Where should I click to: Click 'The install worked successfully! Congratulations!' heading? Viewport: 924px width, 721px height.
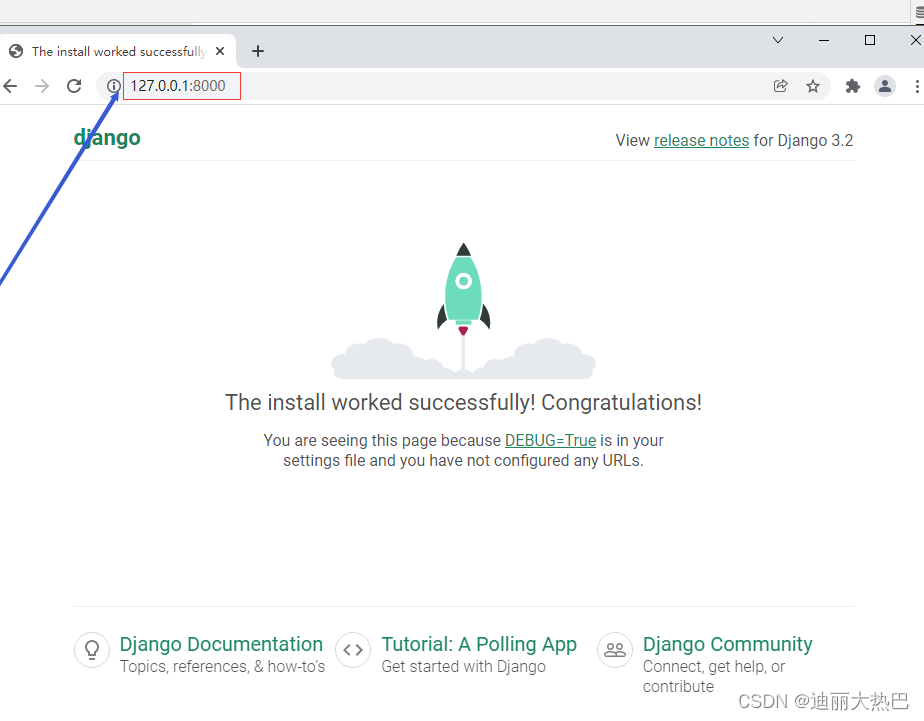[x=463, y=403]
